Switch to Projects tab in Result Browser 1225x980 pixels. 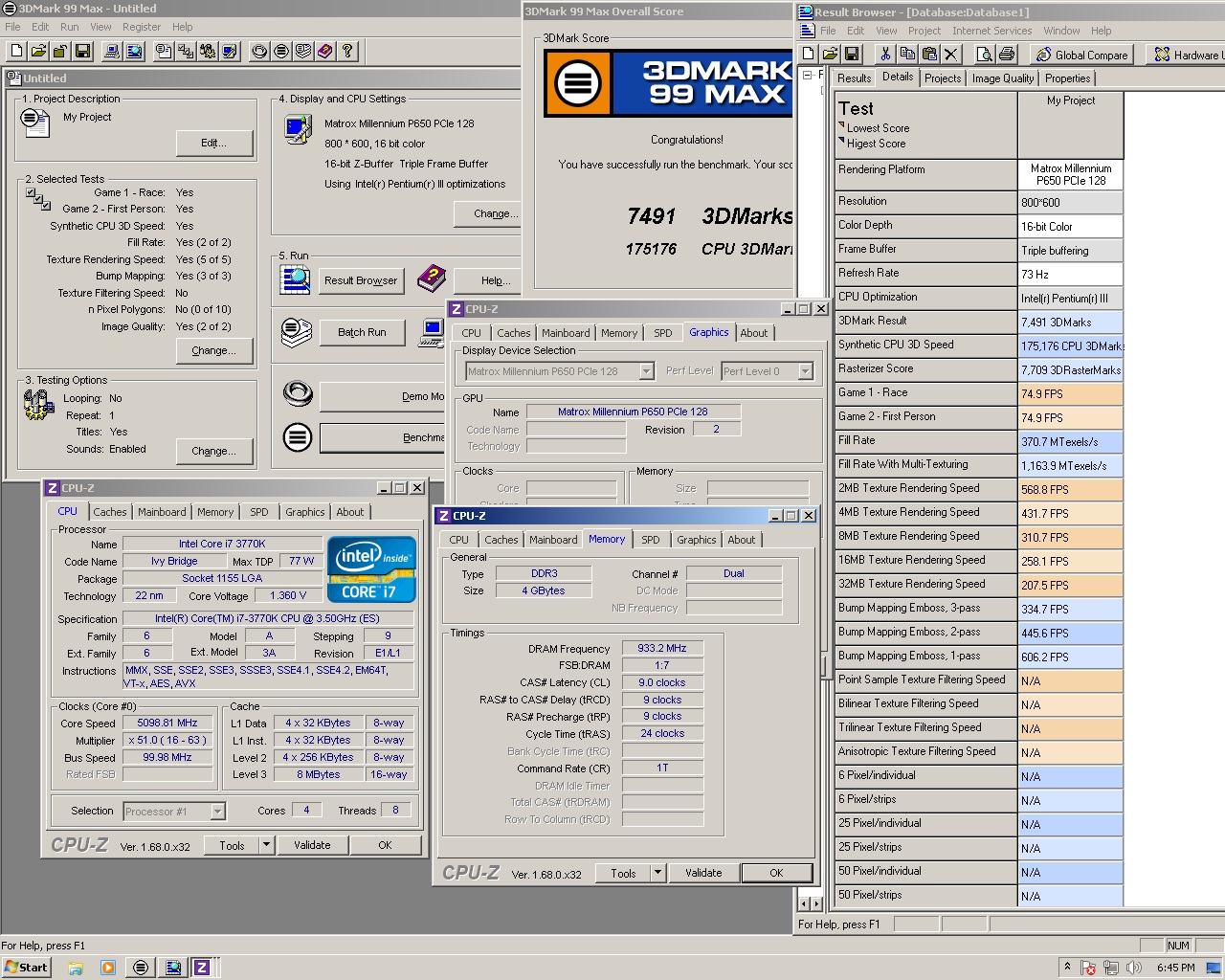(x=943, y=78)
